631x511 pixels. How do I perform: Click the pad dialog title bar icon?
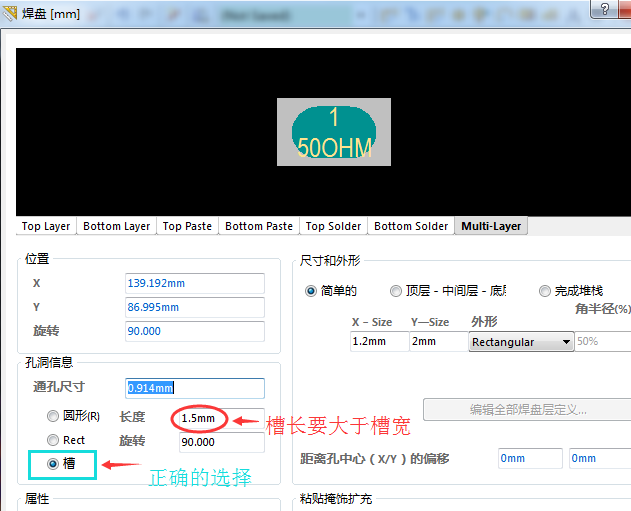[11, 13]
